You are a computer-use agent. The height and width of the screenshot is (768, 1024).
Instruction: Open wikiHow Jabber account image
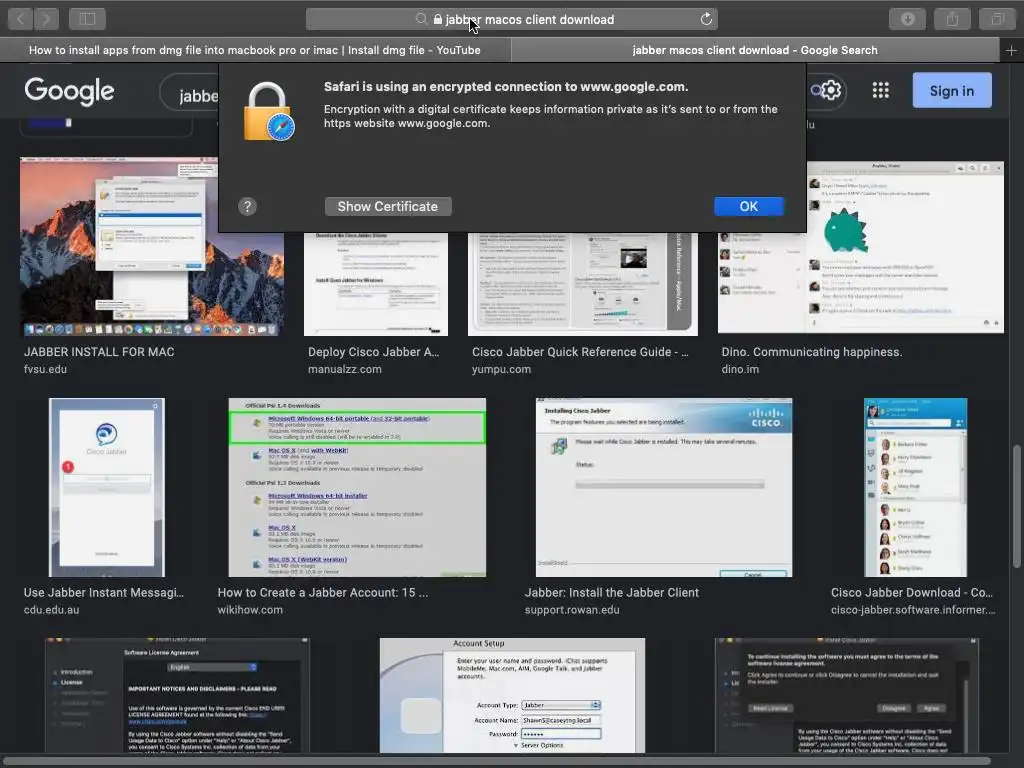[357, 487]
